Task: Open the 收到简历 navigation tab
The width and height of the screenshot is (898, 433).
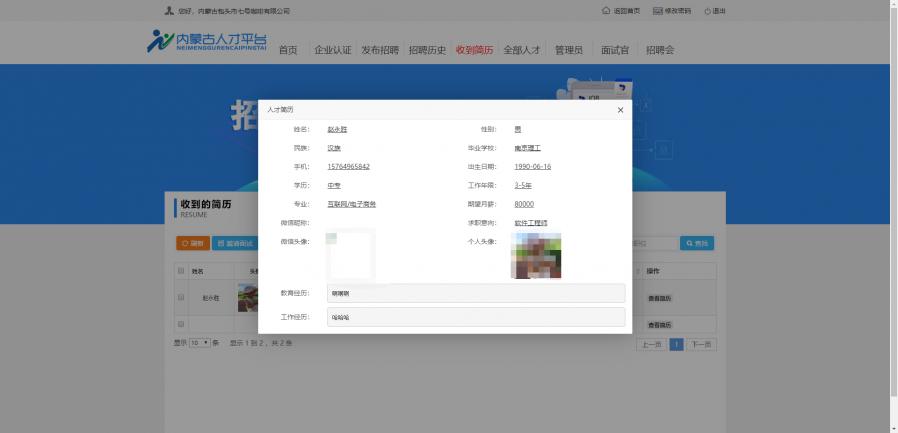Action: pos(474,50)
